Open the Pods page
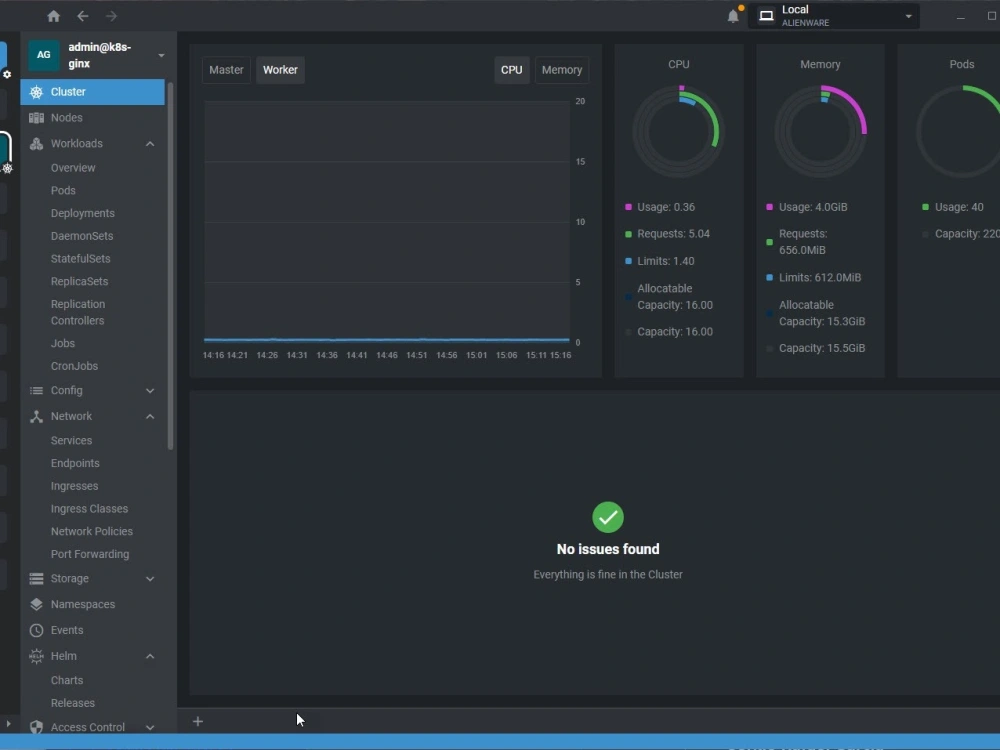 coord(63,190)
